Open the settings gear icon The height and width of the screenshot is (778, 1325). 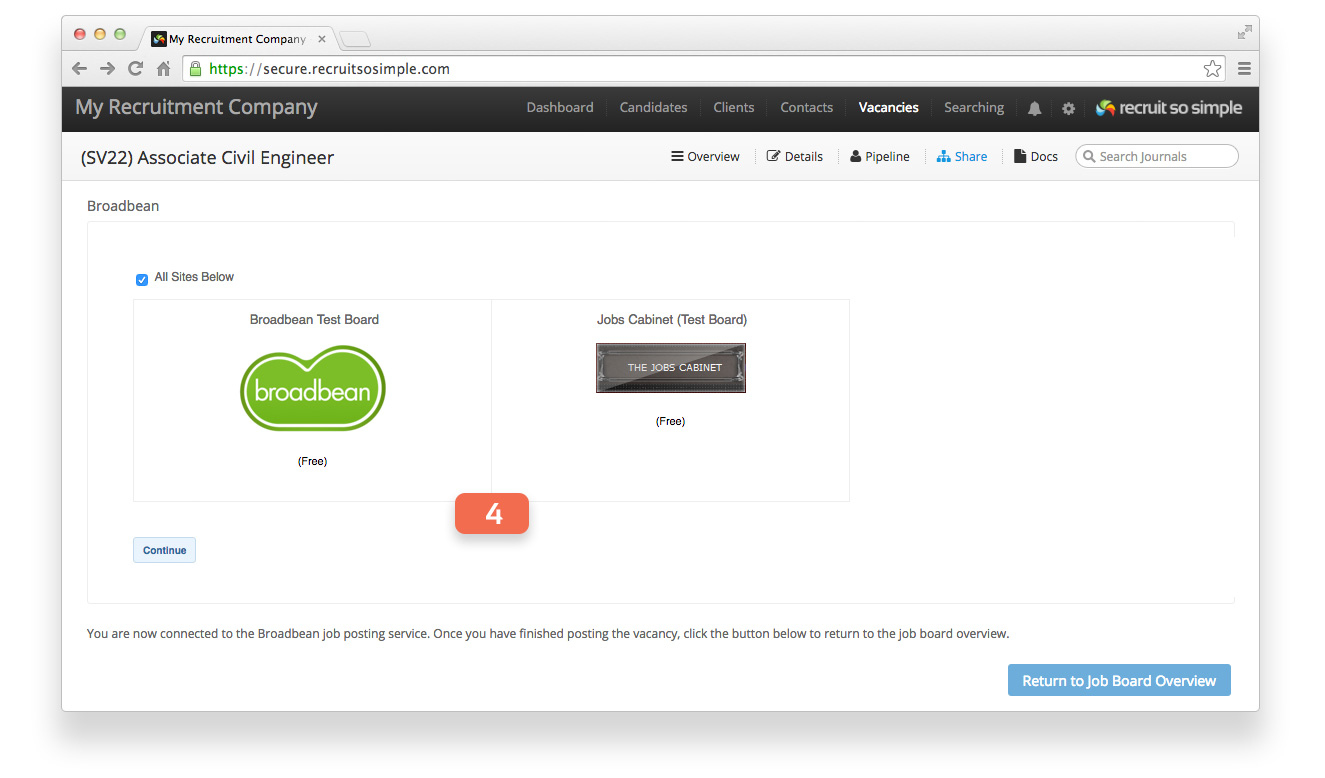[1068, 109]
